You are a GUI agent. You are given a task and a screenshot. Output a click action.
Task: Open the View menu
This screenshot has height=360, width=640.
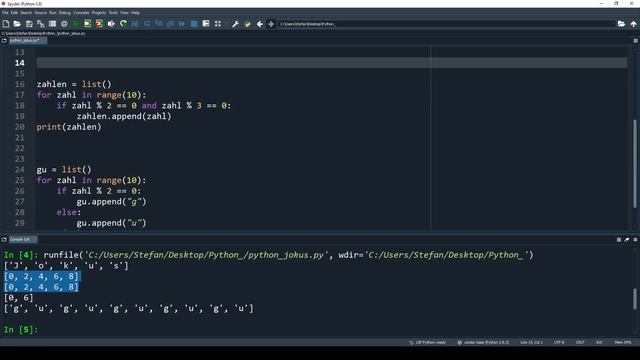click(124, 13)
